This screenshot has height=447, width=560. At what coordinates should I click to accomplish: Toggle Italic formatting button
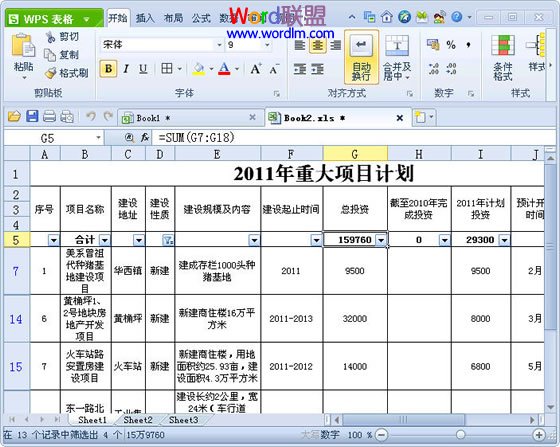tap(126, 69)
